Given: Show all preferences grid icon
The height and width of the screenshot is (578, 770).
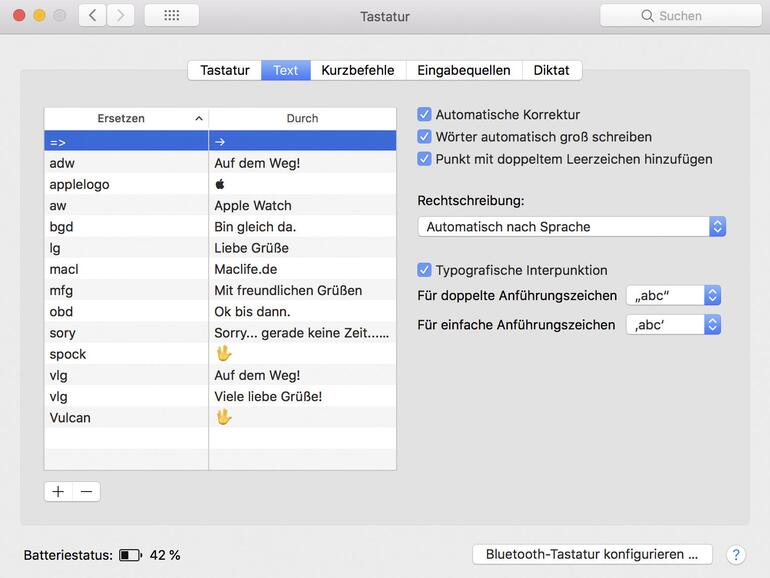Looking at the screenshot, I should [171, 15].
